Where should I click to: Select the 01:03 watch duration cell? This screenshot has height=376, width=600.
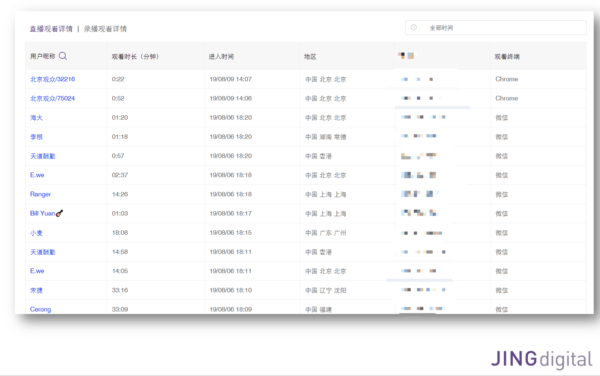pyautogui.click(x=120, y=213)
